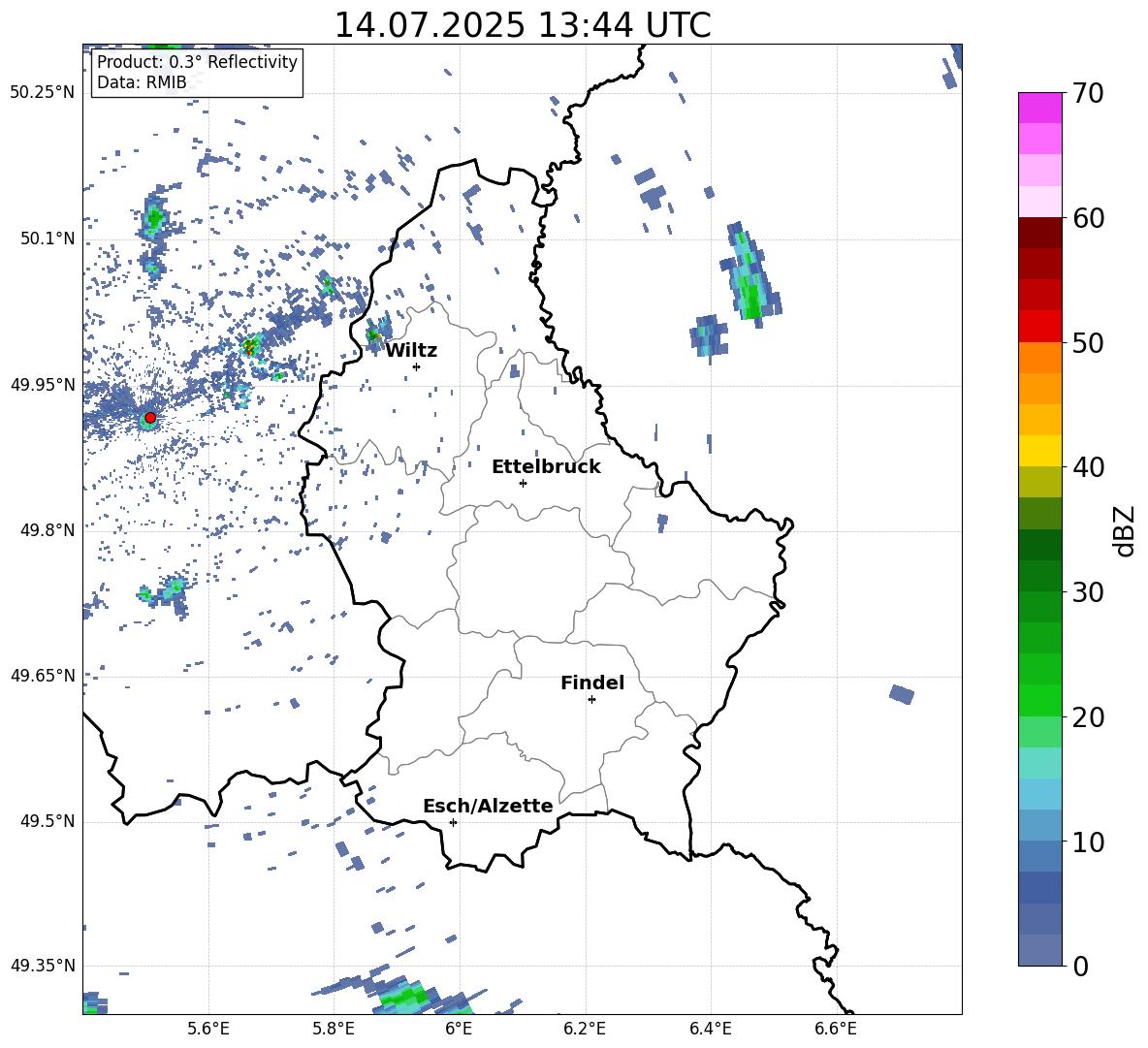Click the 49.35°N latitude label
Image resolution: width=1148 pixels, height=1048 pixels.
tap(43, 966)
